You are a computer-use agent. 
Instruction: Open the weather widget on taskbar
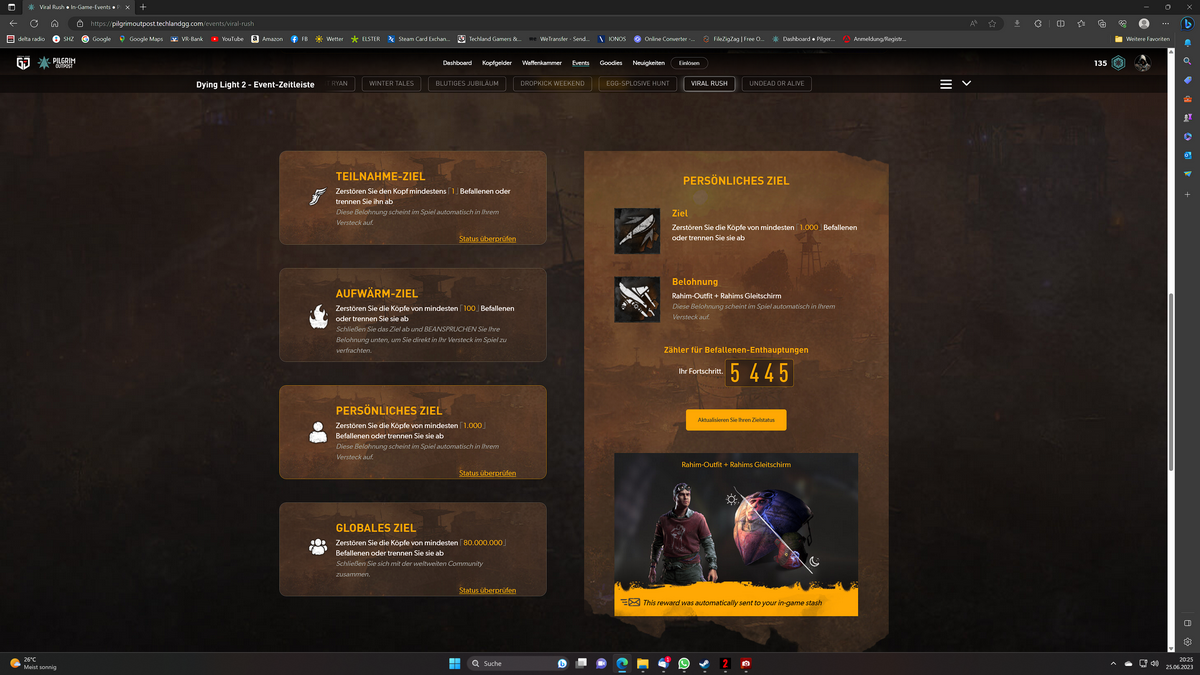[x=32, y=663]
